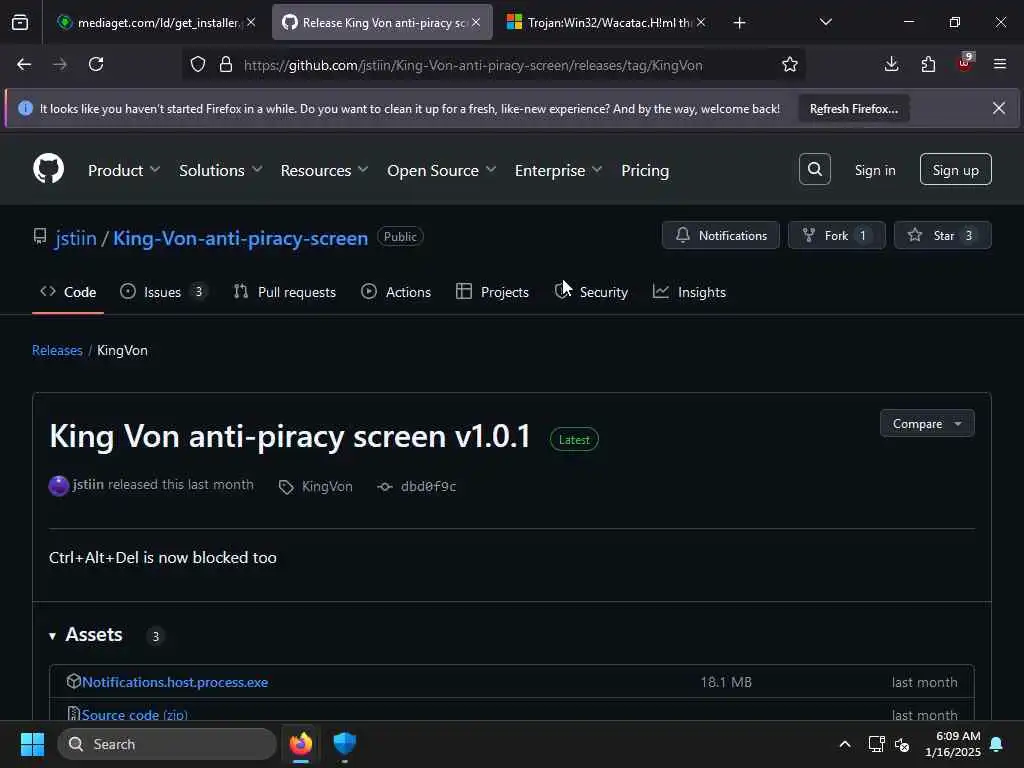Close the mediaget.com tab

(251, 22)
